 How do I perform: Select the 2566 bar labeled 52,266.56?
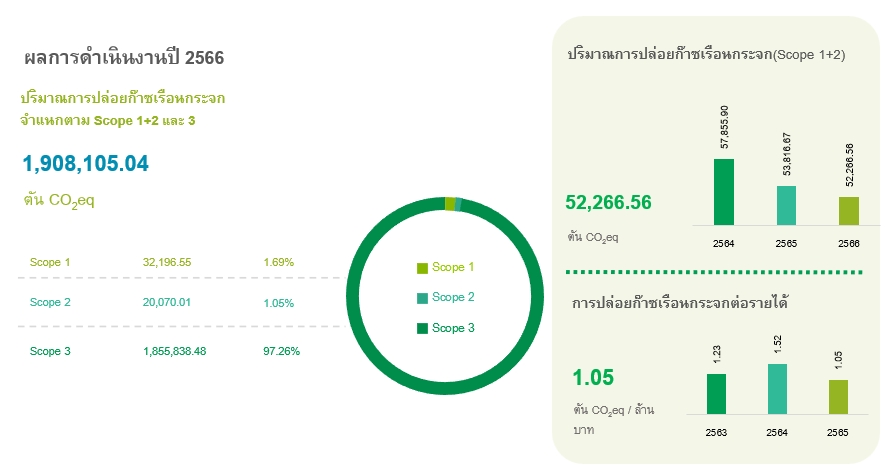tap(848, 211)
